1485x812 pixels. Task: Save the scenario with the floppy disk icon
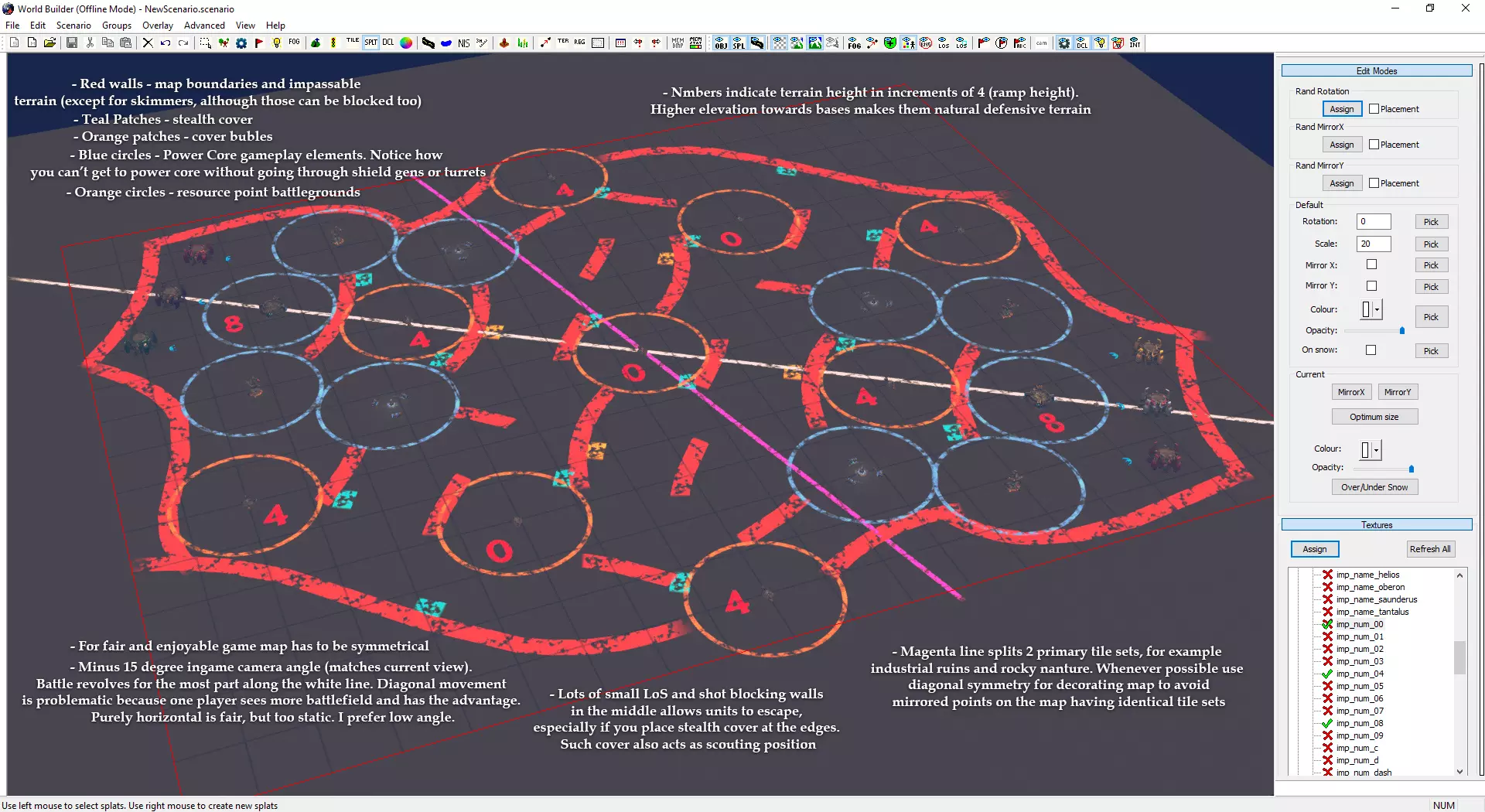click(x=72, y=43)
